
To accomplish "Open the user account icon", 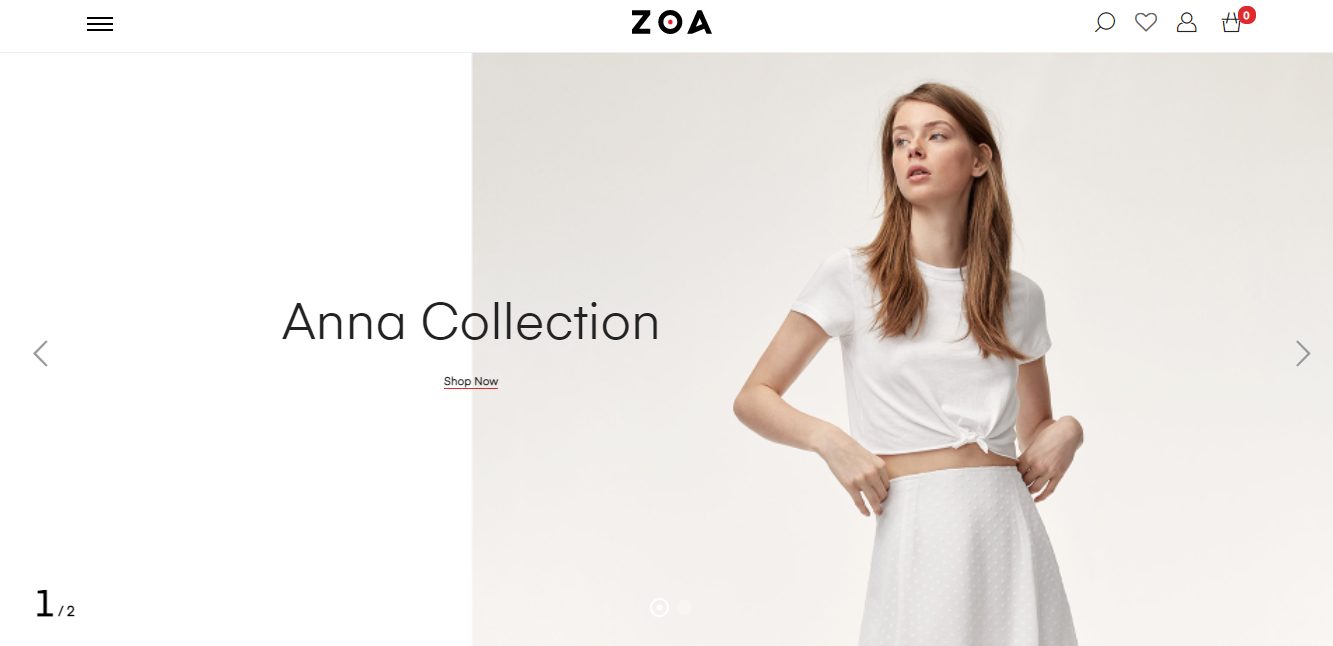I will coord(1187,22).
